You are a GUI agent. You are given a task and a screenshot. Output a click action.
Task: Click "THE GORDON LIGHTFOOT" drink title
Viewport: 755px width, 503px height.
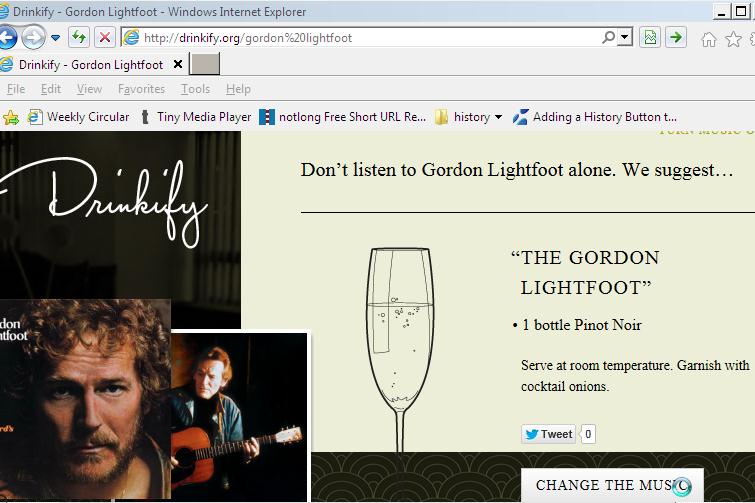coord(585,272)
